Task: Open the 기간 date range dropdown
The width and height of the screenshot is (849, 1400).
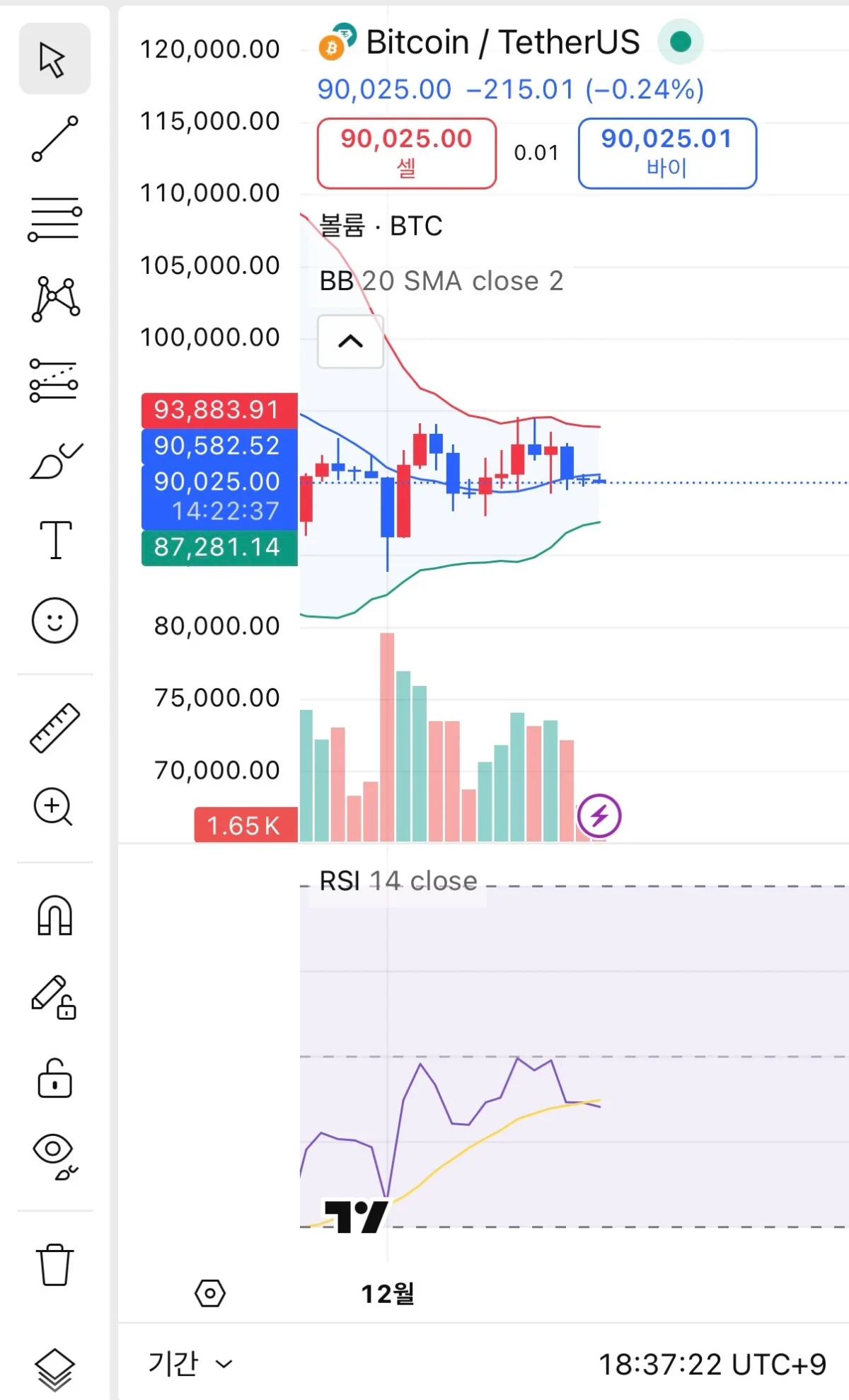Action: coord(190,1363)
